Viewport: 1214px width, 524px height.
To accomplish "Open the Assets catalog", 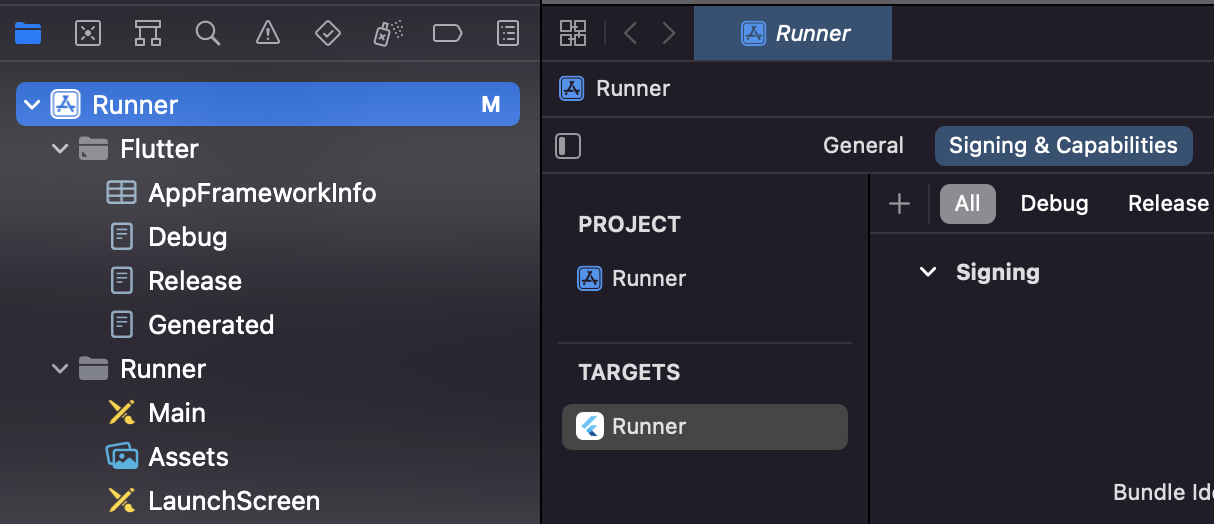I will tap(188, 457).
